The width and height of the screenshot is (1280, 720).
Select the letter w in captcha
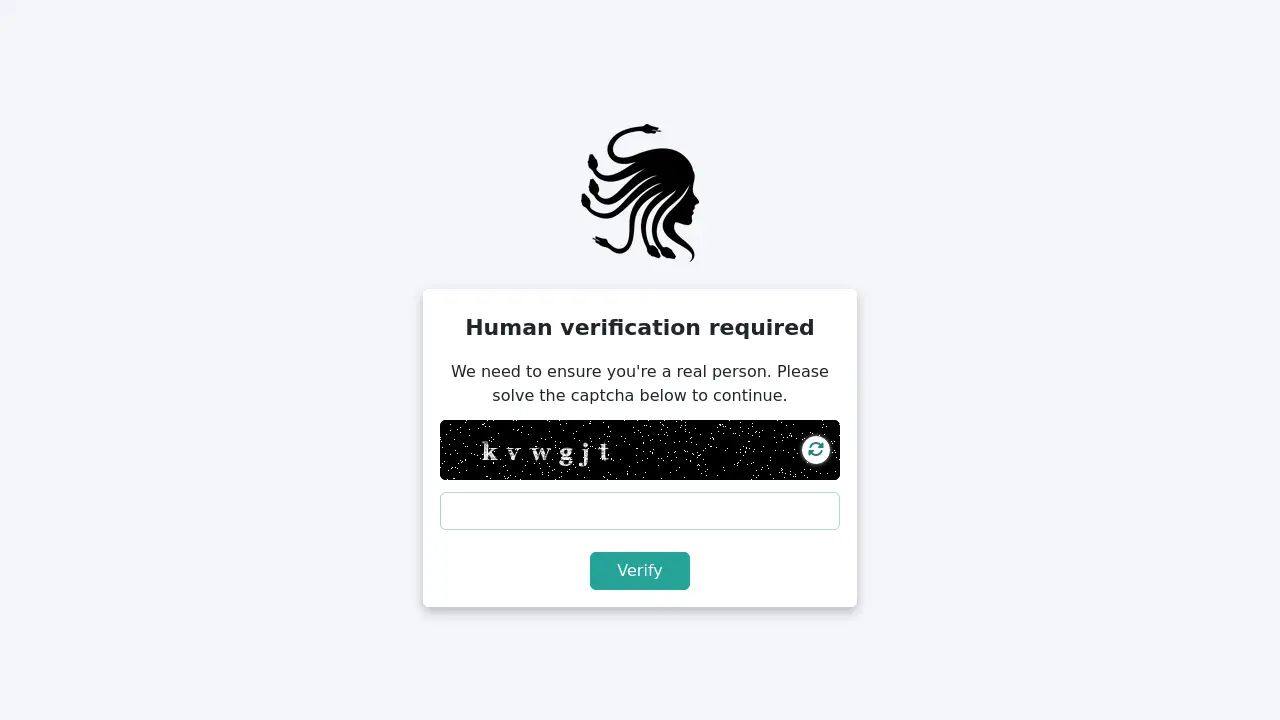click(540, 455)
